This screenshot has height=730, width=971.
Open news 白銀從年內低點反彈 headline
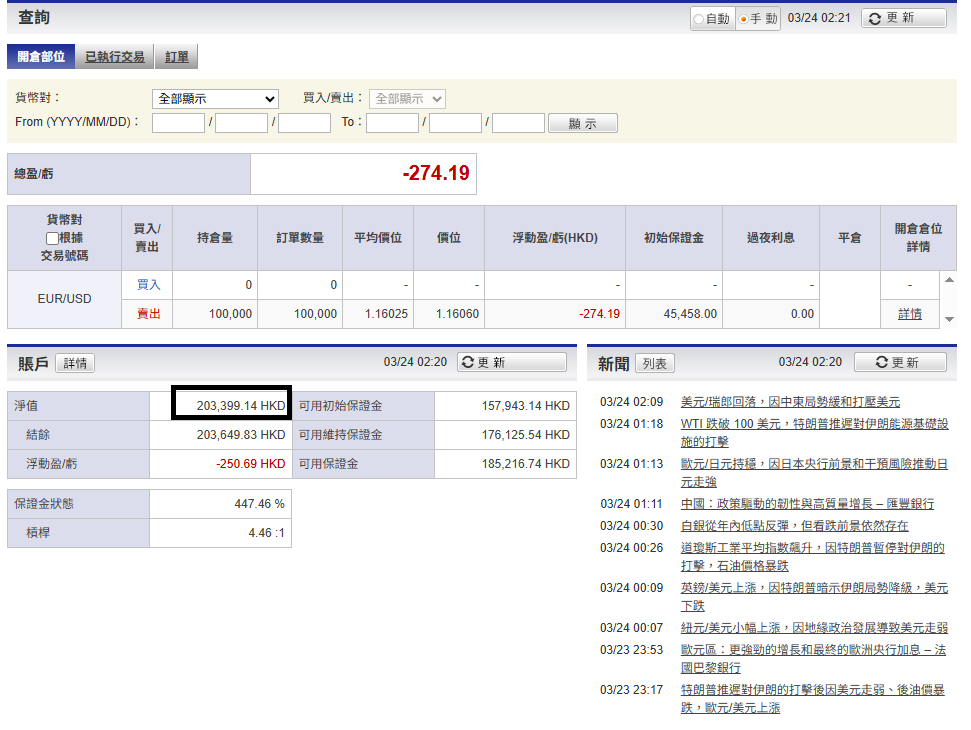pyautogui.click(x=795, y=526)
